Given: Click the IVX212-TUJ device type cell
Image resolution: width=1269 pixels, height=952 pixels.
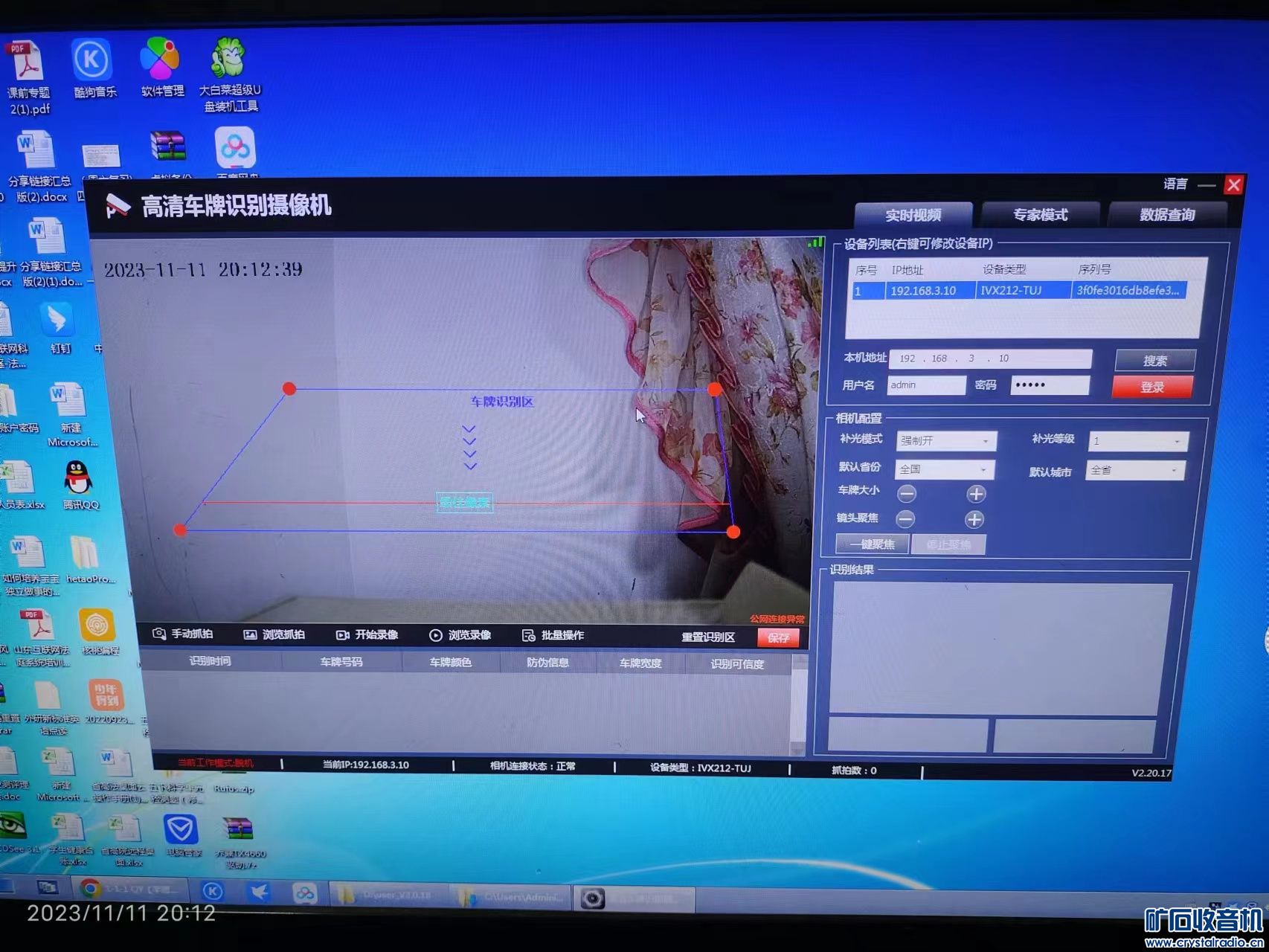Looking at the screenshot, I should pos(1023,291).
